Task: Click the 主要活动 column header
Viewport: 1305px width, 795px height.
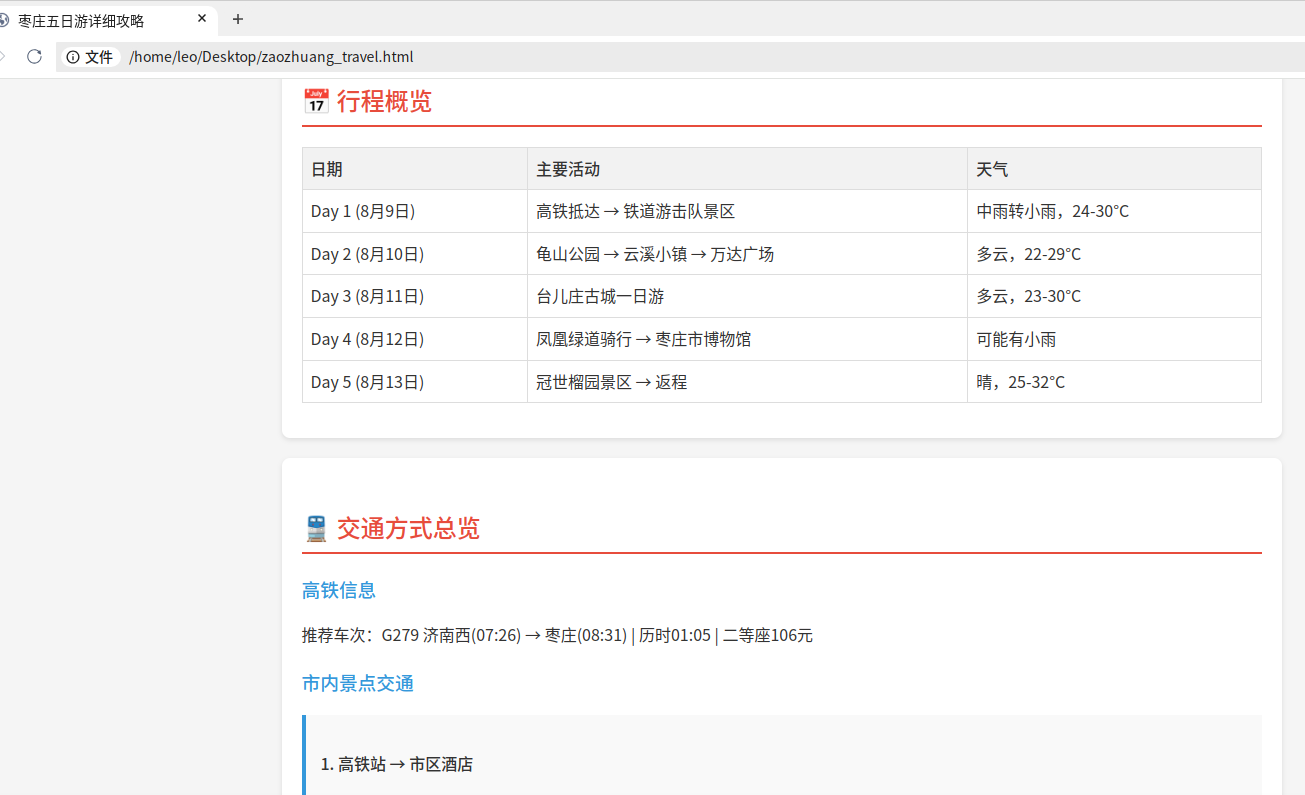Action: (747, 169)
